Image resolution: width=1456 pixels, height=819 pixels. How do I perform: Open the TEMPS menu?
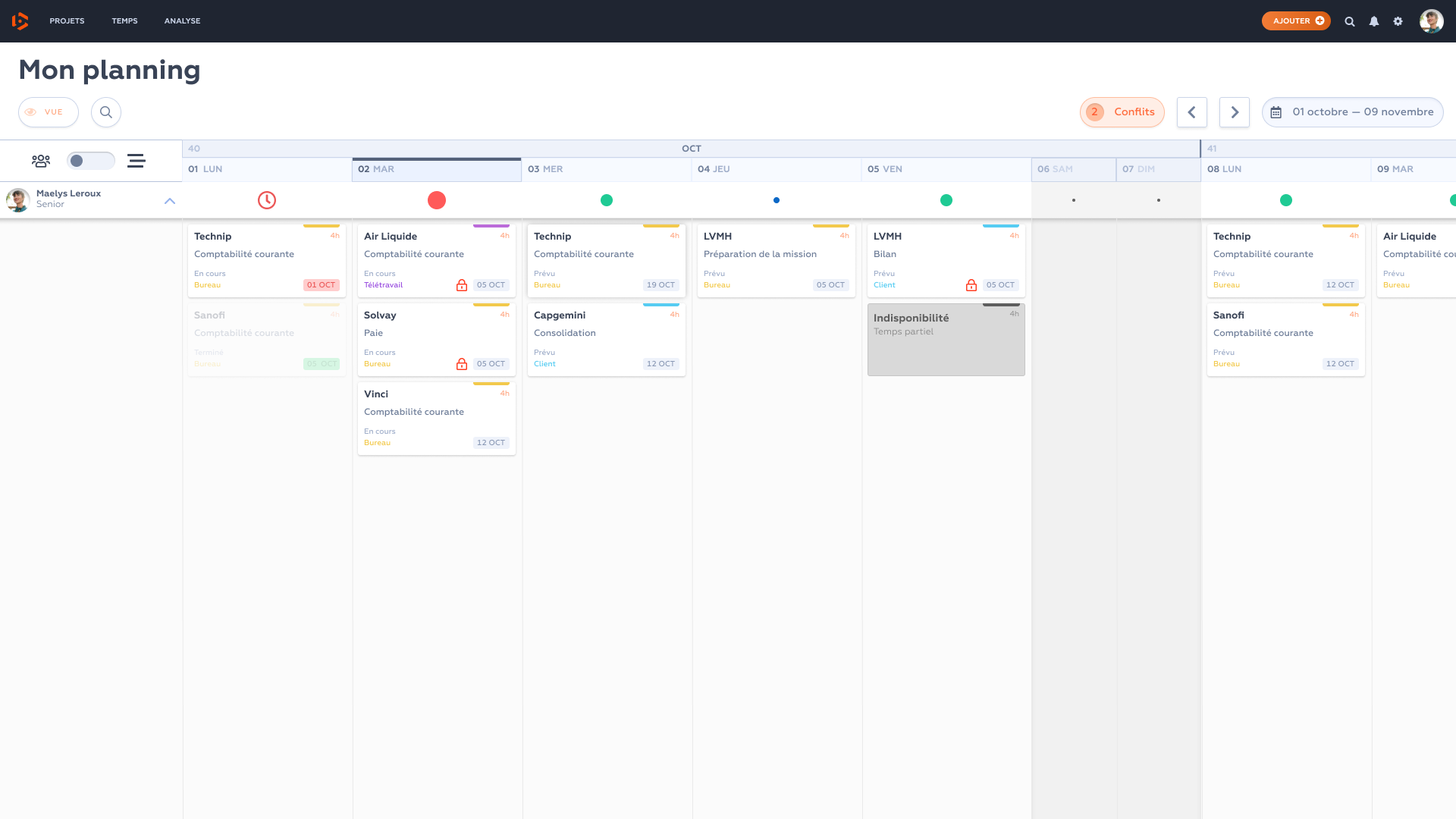124,21
